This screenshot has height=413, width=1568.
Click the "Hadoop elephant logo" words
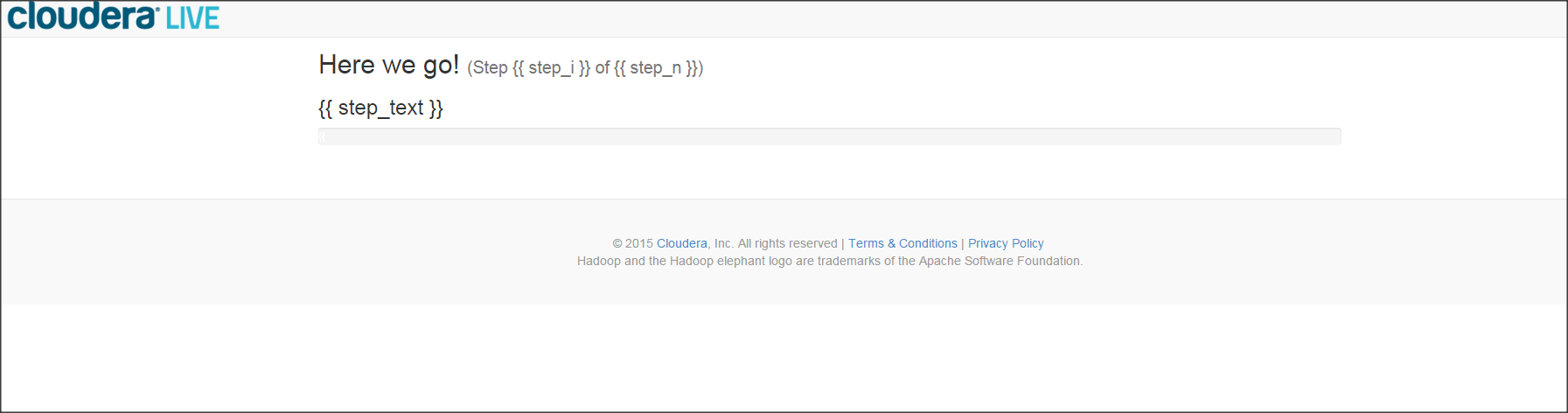pyautogui.click(x=730, y=261)
